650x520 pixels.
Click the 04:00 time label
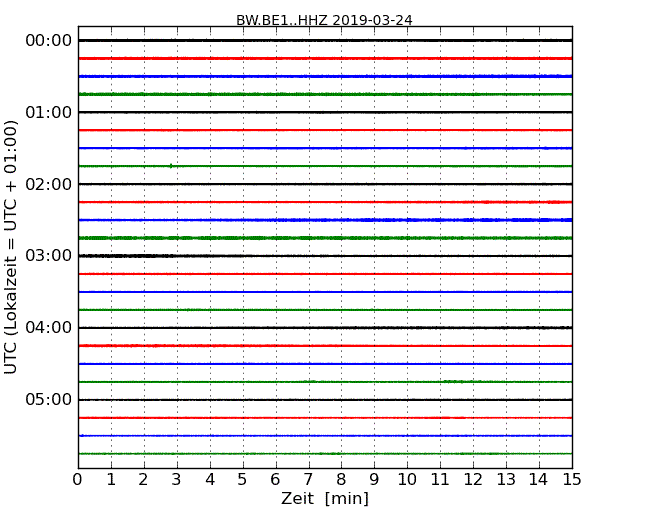click(49, 328)
